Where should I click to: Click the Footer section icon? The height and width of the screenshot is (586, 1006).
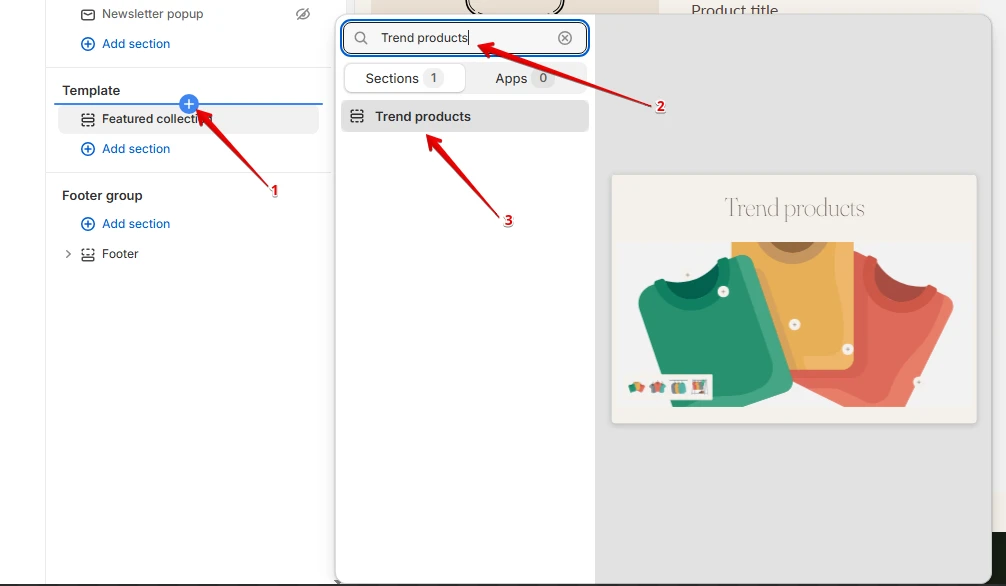coord(88,254)
